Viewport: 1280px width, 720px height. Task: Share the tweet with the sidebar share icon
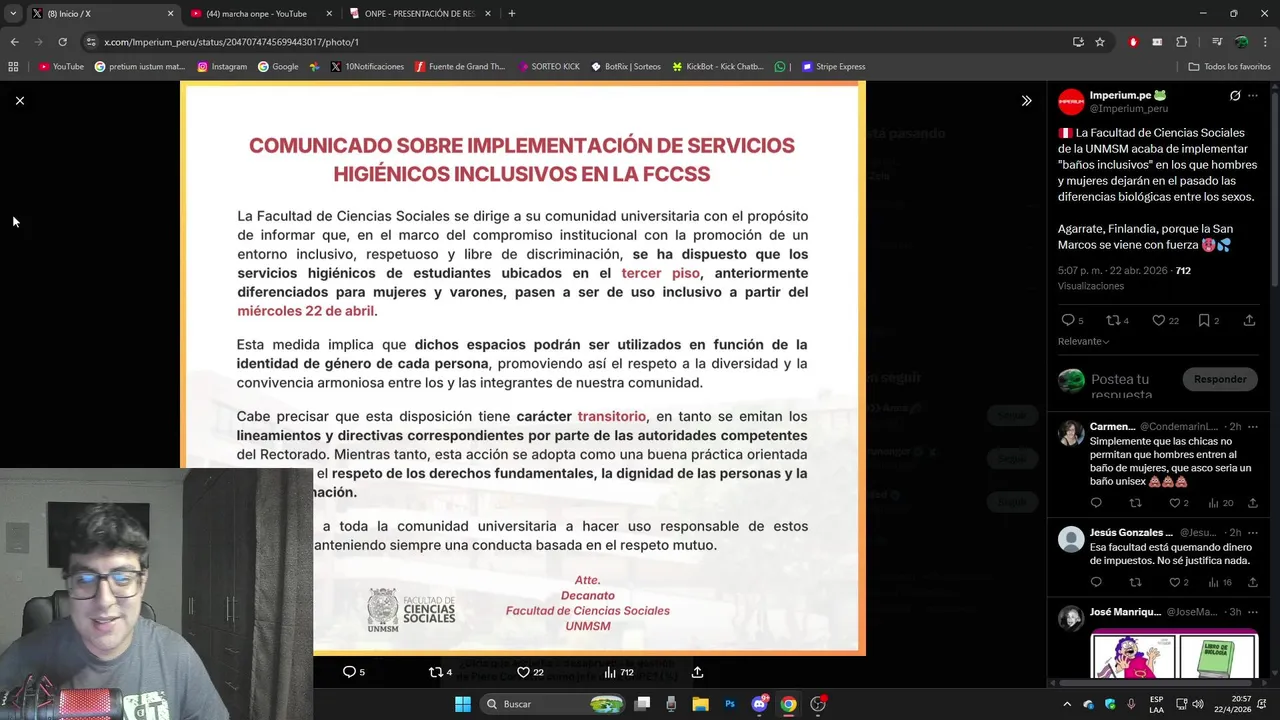[x=1249, y=321]
